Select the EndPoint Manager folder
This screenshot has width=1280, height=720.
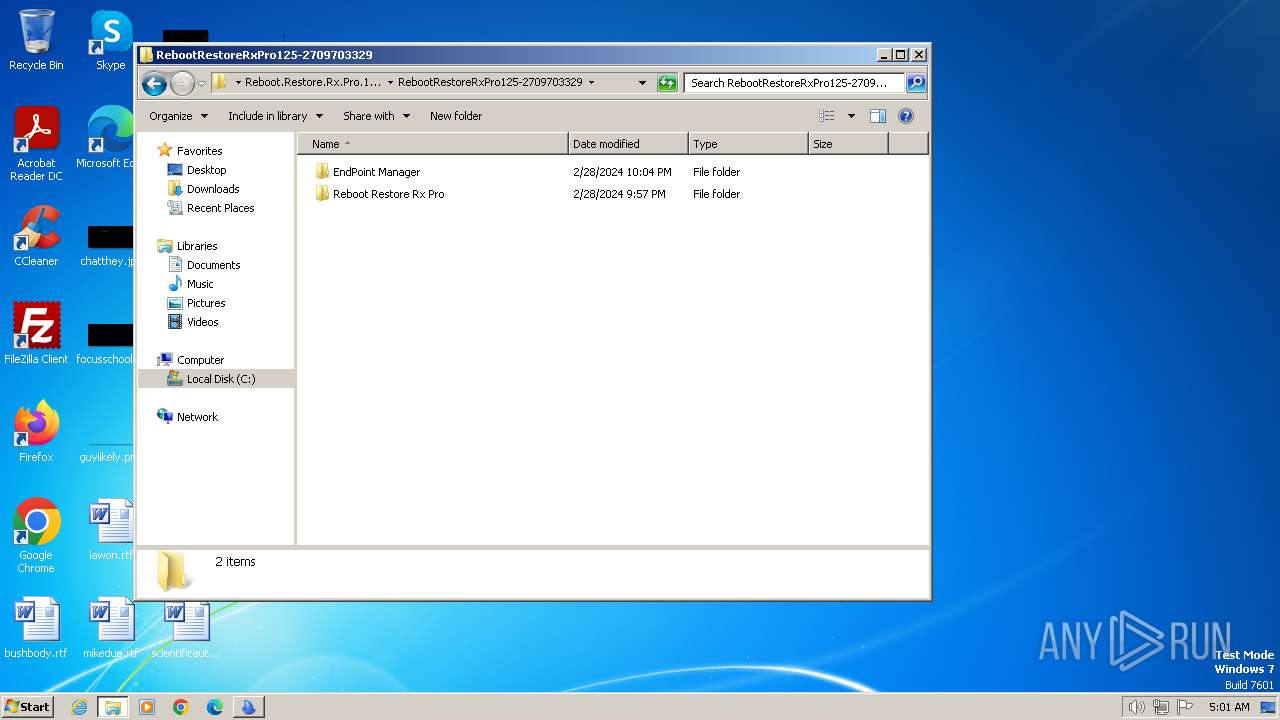(x=376, y=172)
